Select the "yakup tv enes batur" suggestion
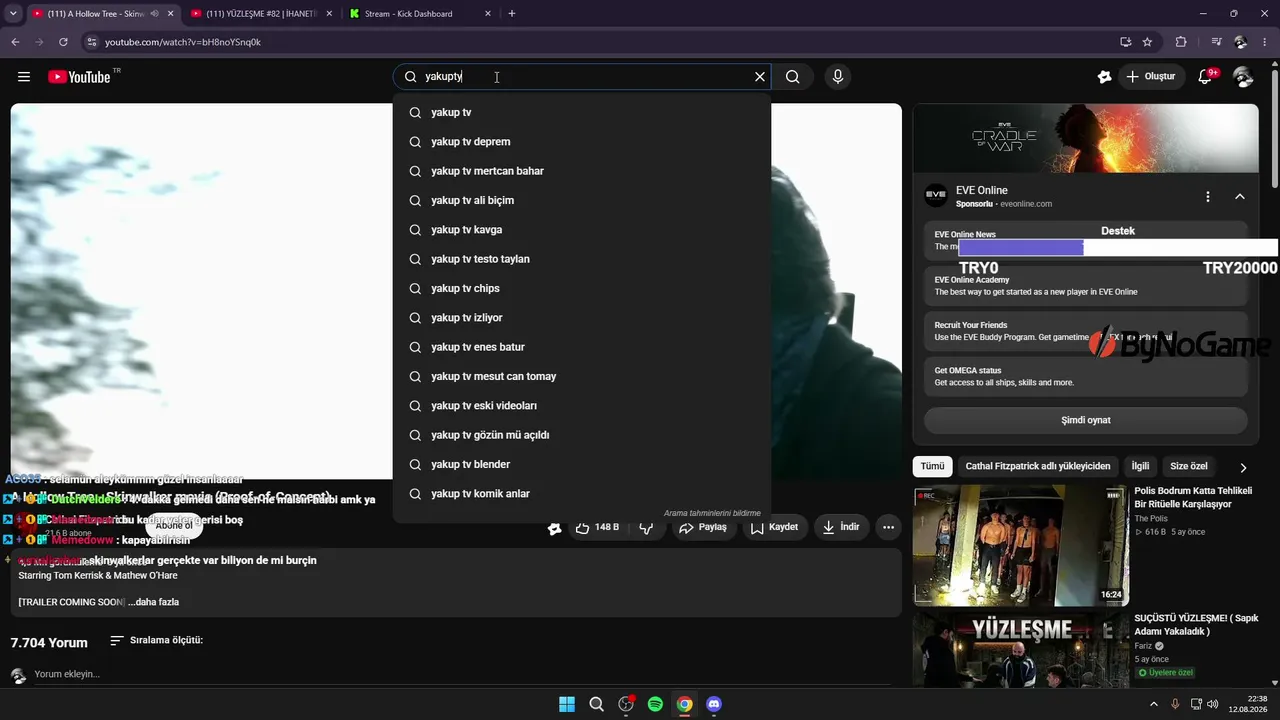 pyautogui.click(x=582, y=347)
